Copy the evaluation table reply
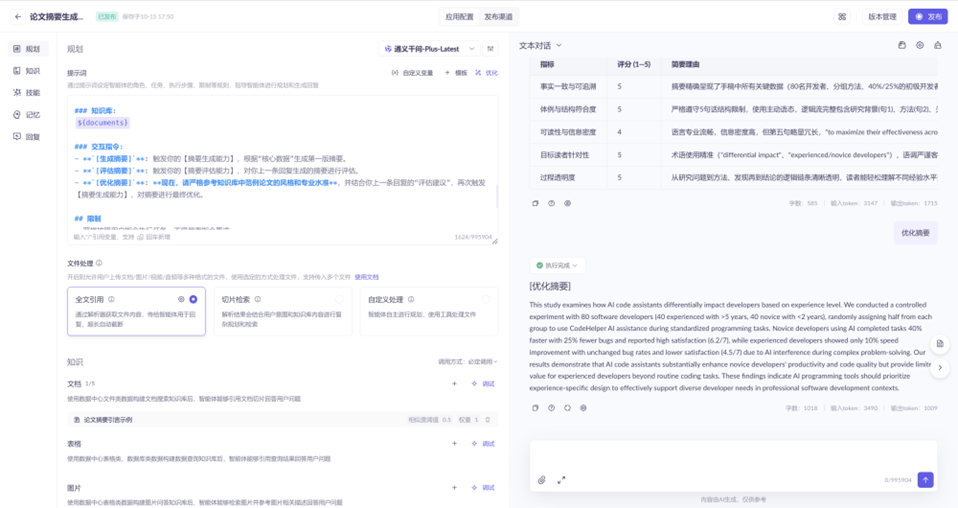 click(x=535, y=204)
